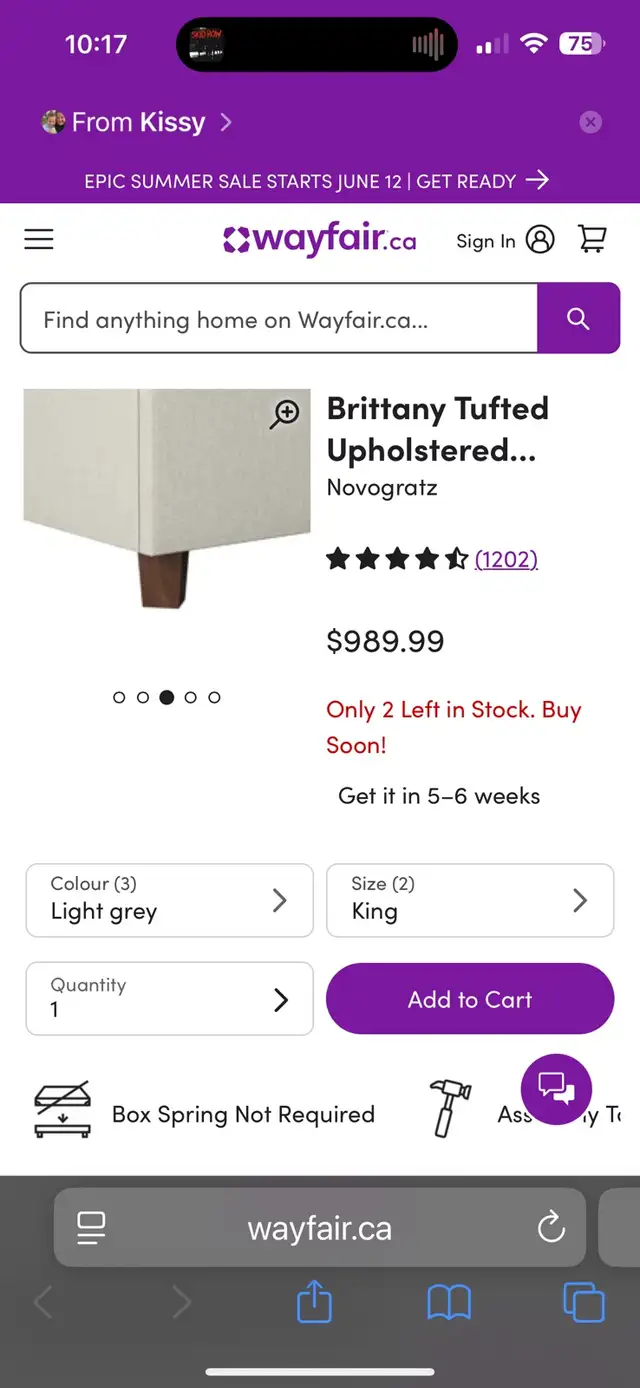Screen dimensions: 640x1388
Task: Tap the Epic Summer Sale banner
Action: 317,181
